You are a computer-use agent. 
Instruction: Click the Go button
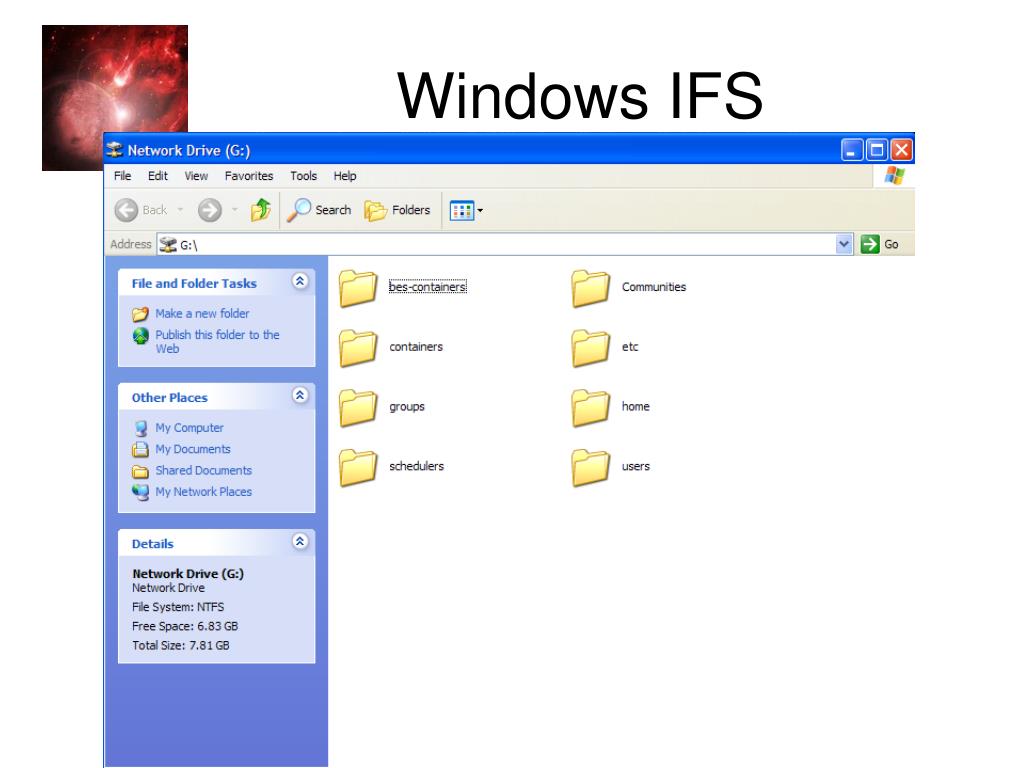880,244
